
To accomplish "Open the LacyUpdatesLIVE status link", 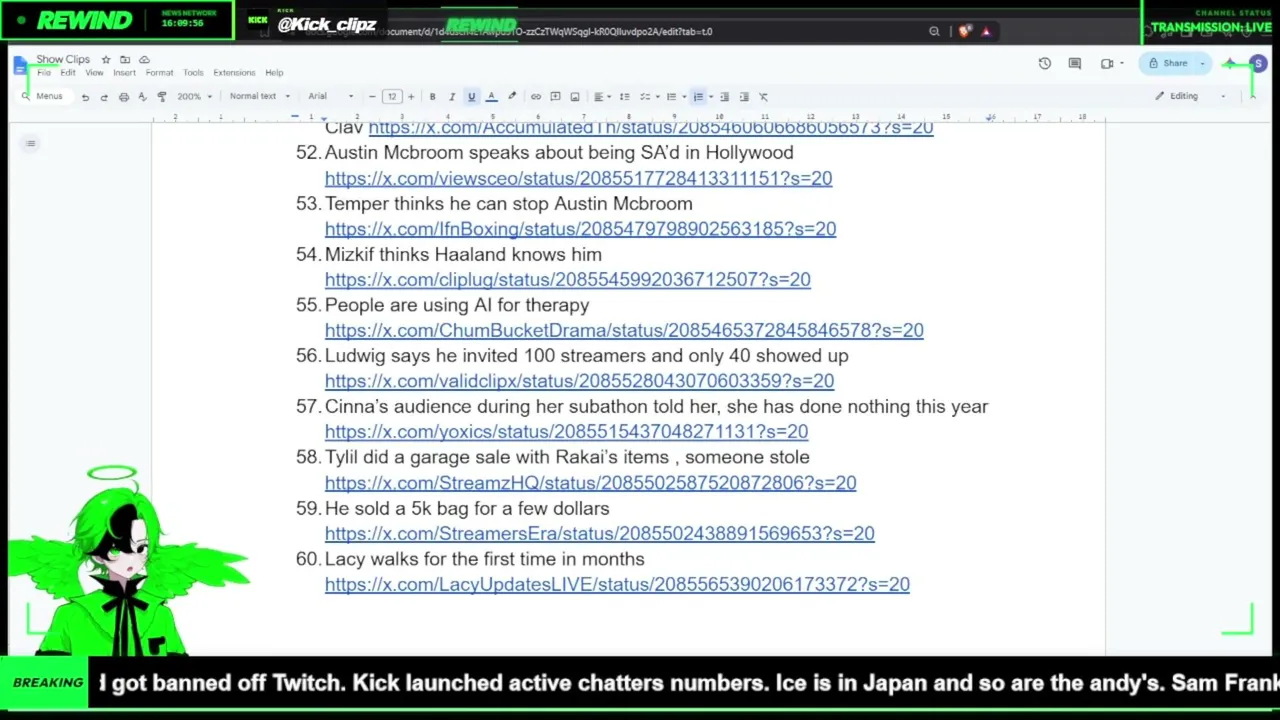I will click(617, 584).
